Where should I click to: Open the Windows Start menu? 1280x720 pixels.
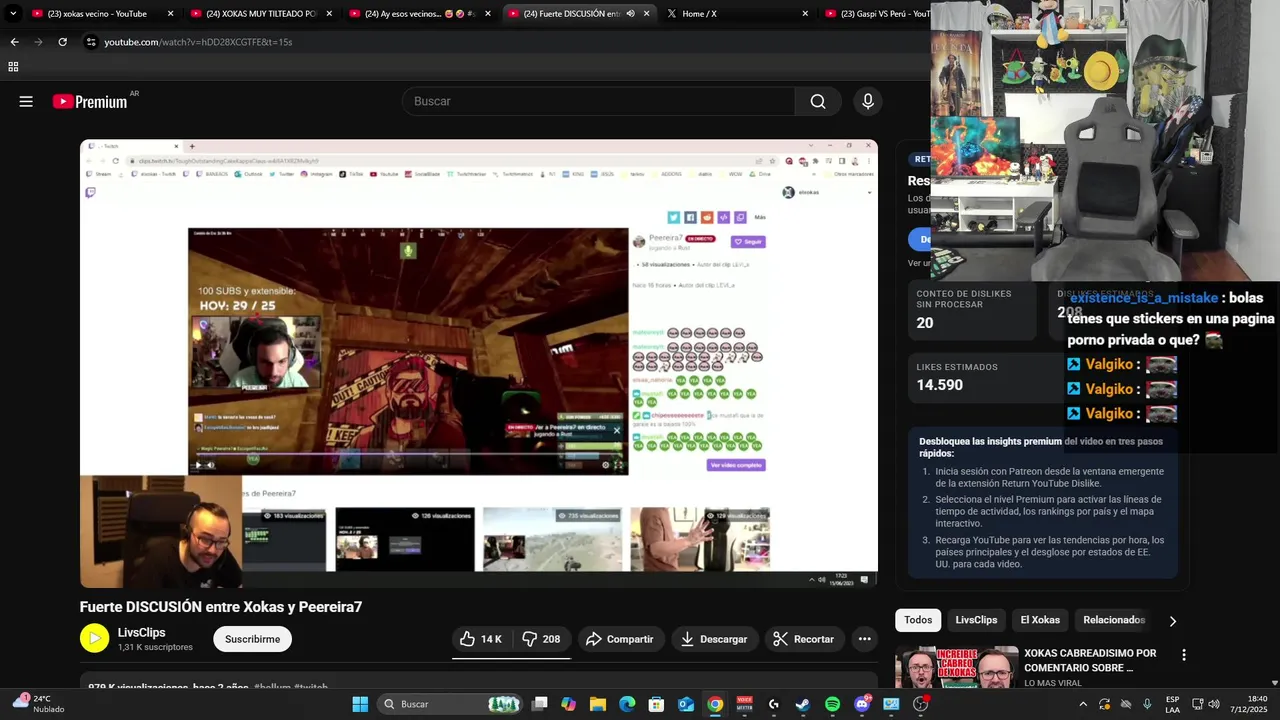pyautogui.click(x=360, y=704)
